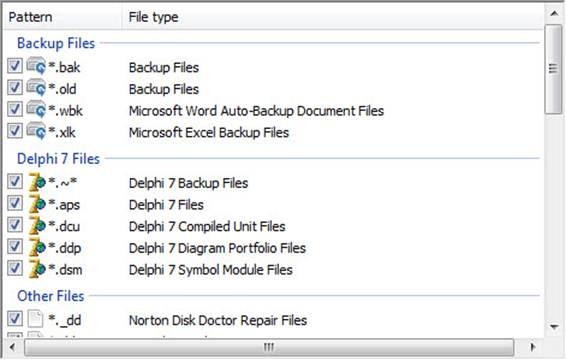Click the backup icon beside *.old
The width and height of the screenshot is (566, 360).
pos(36,88)
